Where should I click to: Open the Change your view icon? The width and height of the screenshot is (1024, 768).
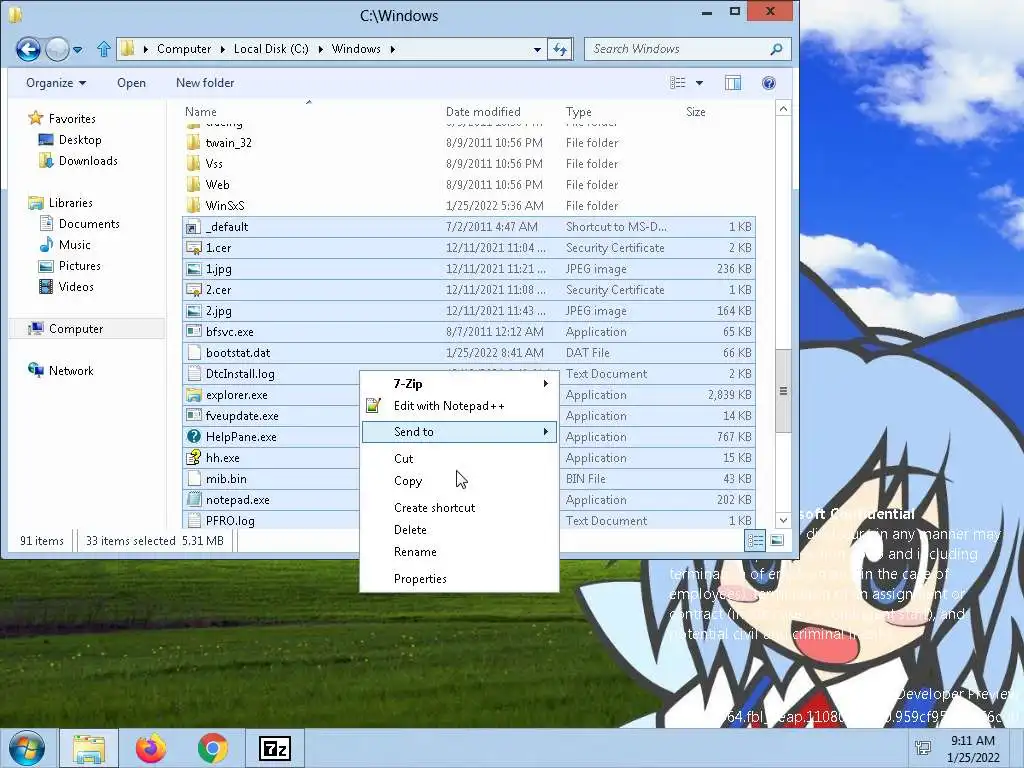(678, 83)
